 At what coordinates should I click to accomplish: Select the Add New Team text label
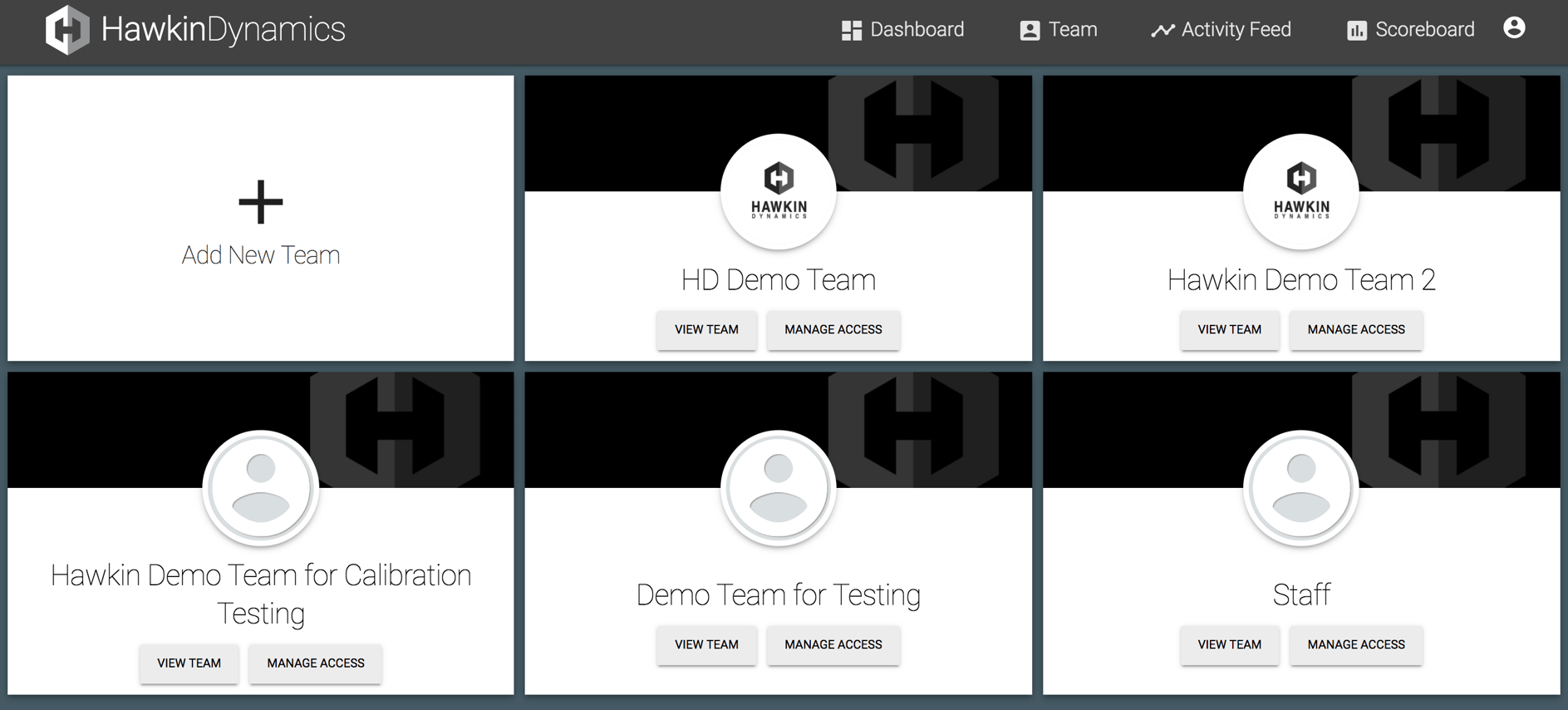pyautogui.click(x=260, y=255)
